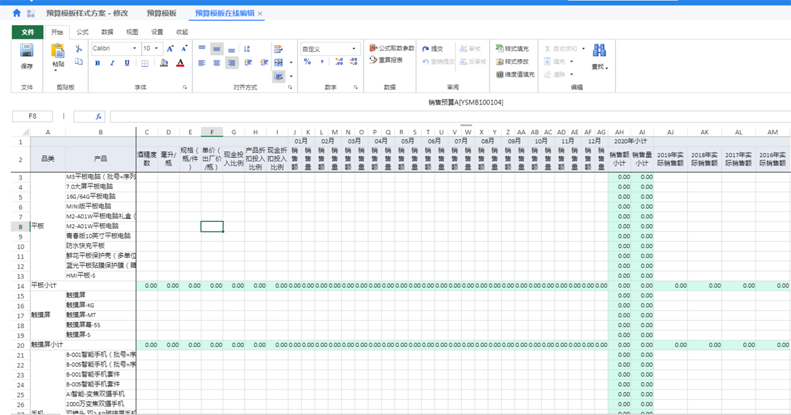Screen dimensions: 791x415
Task: Click the red font color A swatch
Action: (x=180, y=63)
